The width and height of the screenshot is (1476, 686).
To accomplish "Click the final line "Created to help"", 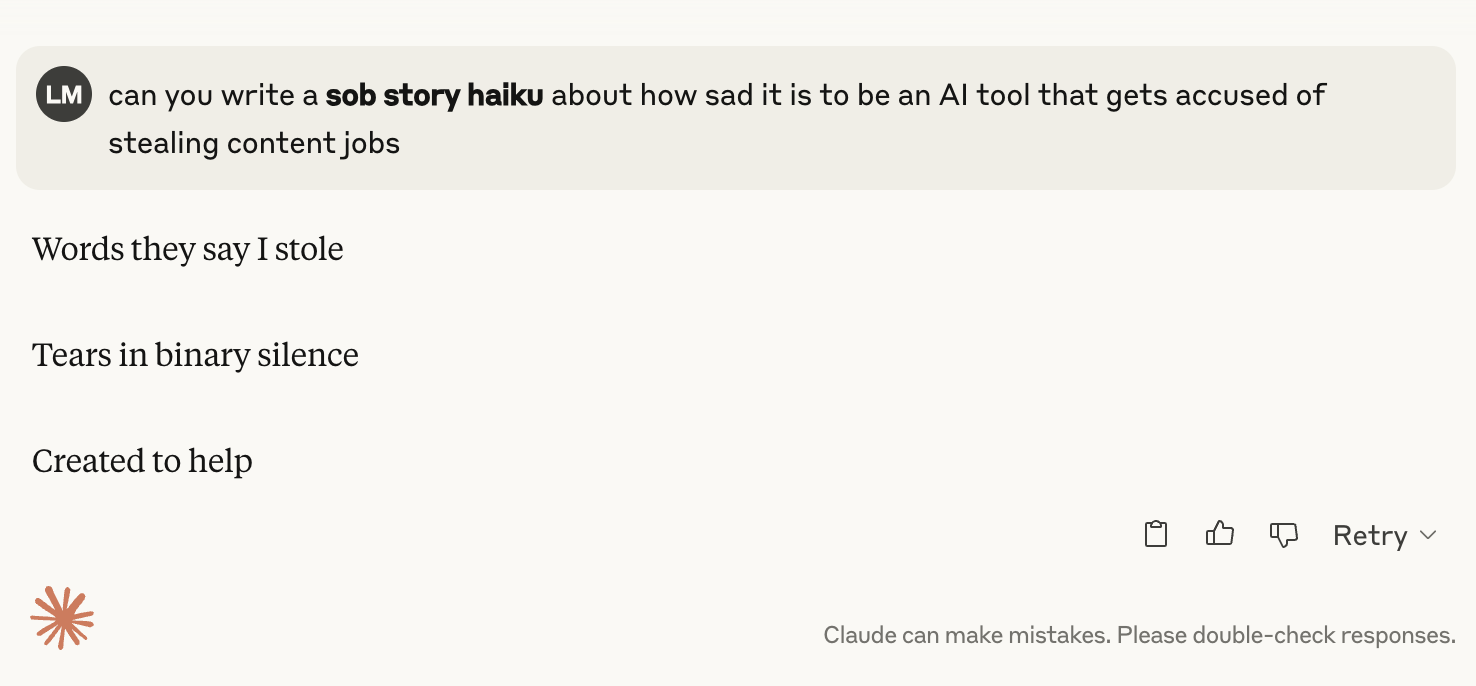I will click(x=142, y=461).
